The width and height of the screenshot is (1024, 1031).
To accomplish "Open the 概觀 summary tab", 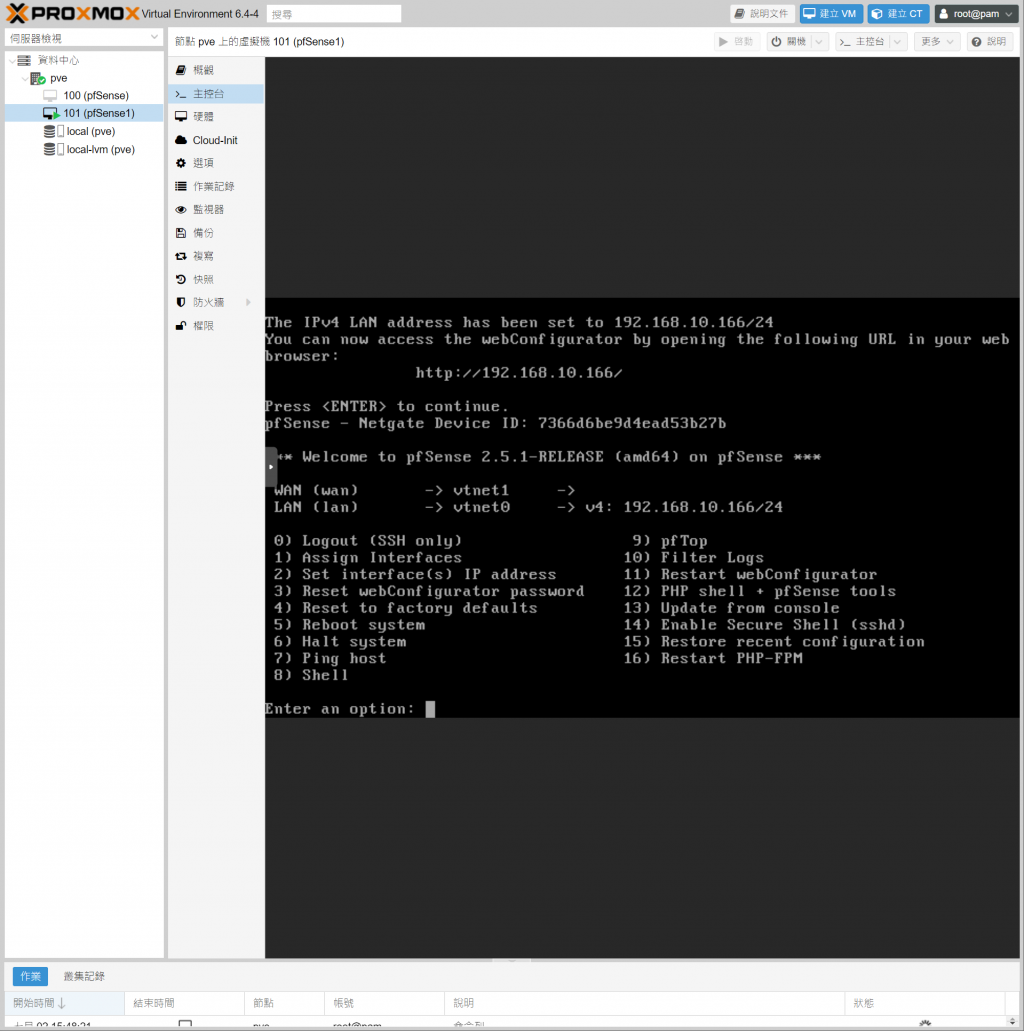I will coord(216,70).
